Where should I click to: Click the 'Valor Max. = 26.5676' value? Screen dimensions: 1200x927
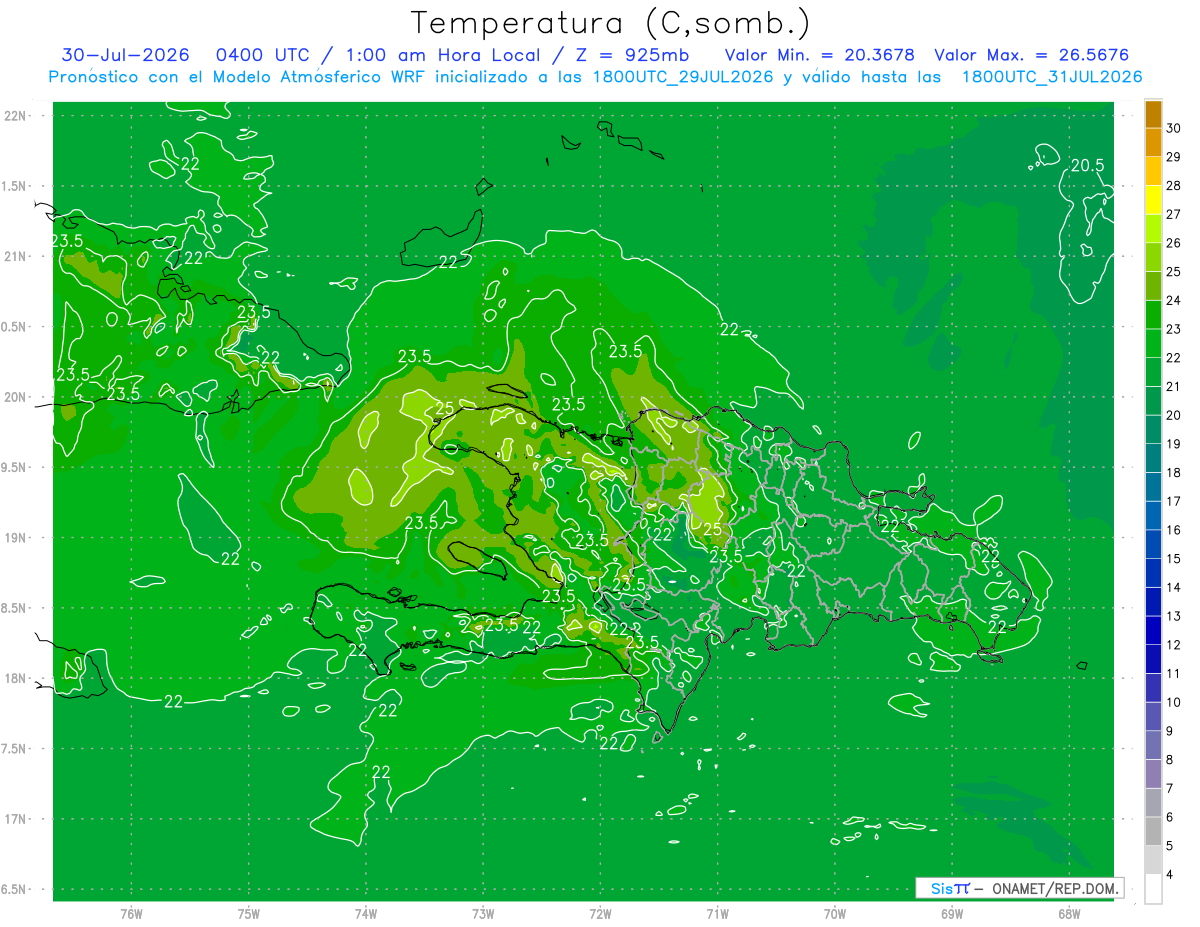1032,55
